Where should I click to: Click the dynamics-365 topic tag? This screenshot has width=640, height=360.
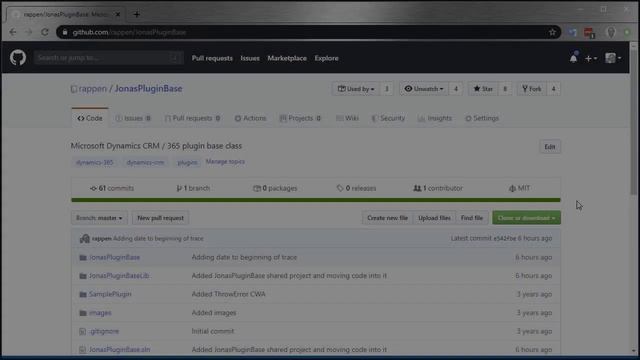(94, 162)
